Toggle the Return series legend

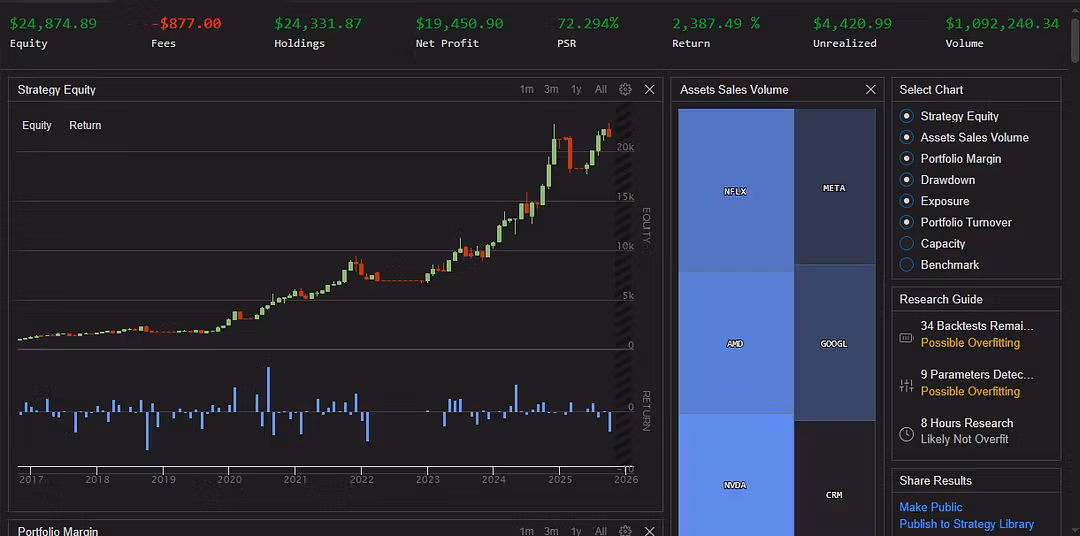coord(85,125)
